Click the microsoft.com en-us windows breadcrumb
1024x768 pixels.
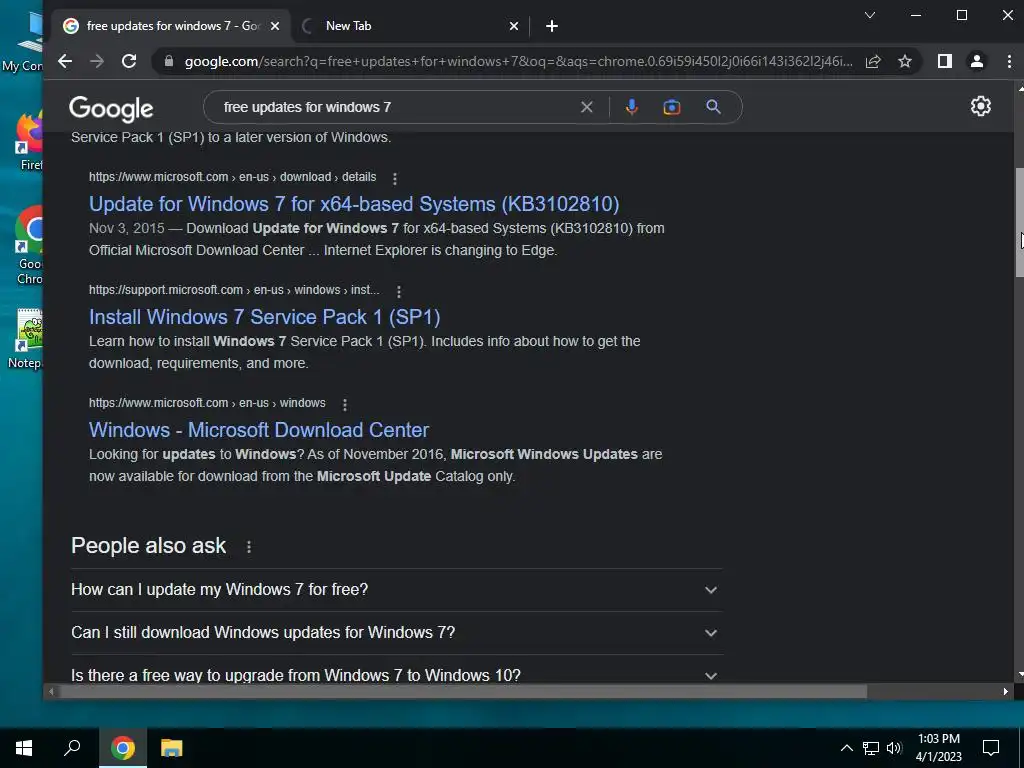(207, 403)
